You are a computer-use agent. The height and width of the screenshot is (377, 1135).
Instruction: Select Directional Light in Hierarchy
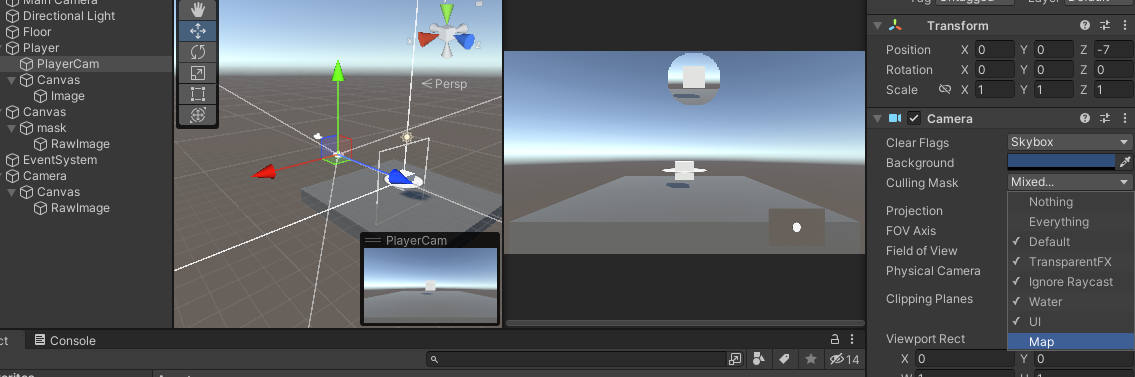69,16
